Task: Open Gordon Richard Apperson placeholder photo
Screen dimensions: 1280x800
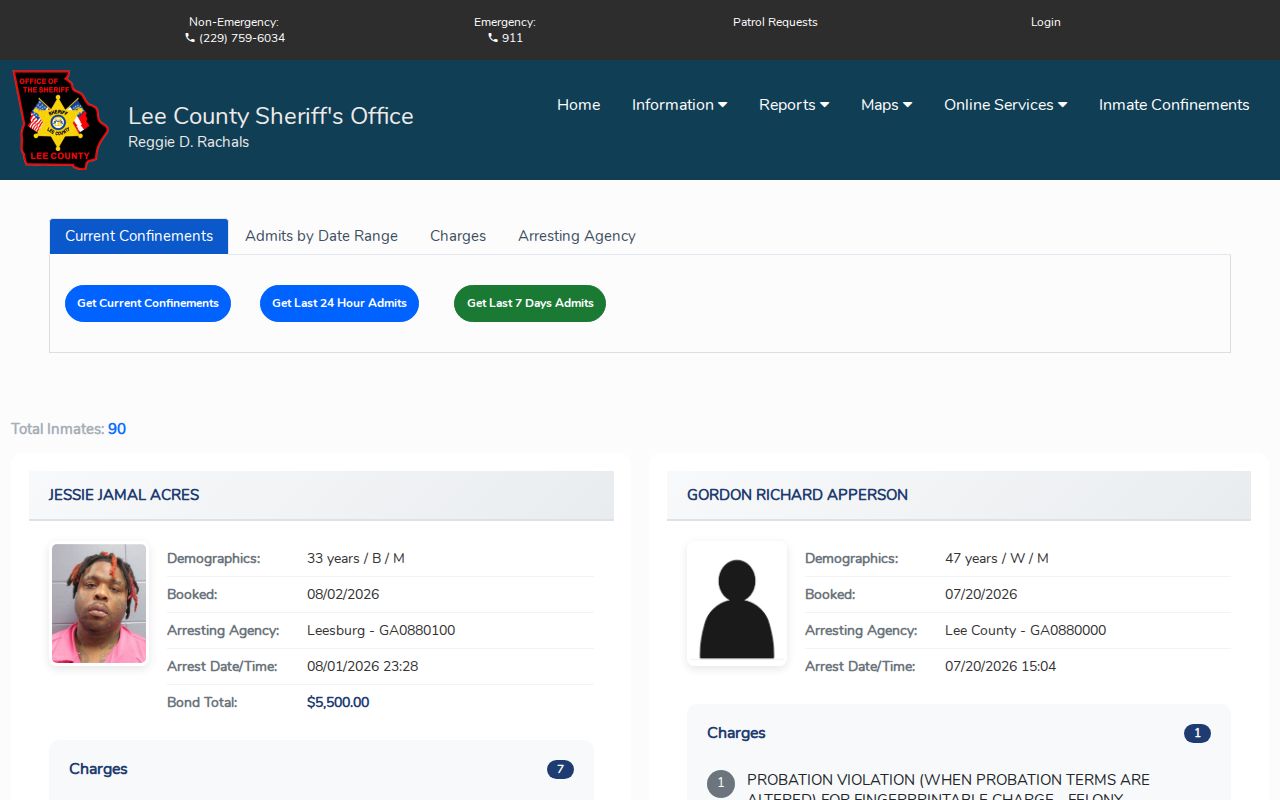Action: (737, 604)
